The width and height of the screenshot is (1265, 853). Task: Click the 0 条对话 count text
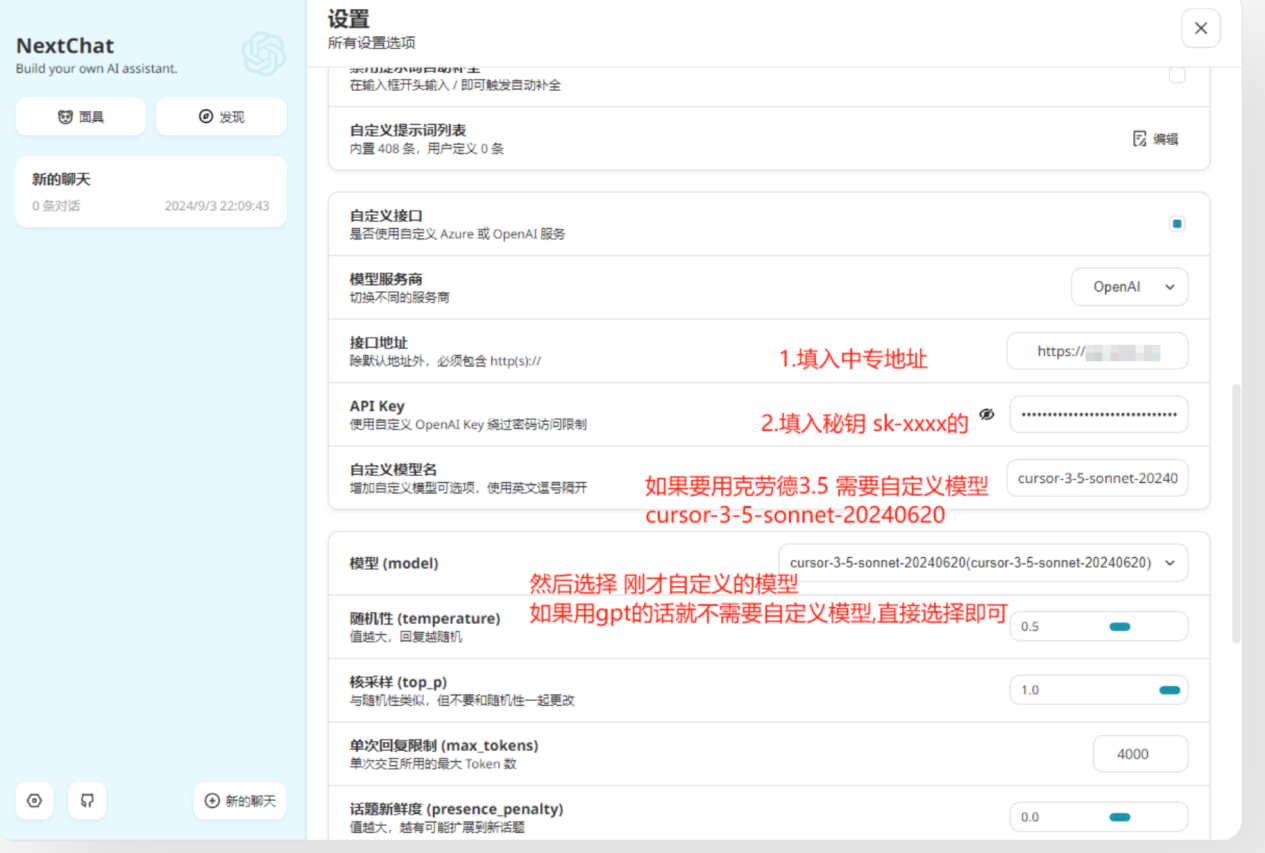[x=56, y=206]
